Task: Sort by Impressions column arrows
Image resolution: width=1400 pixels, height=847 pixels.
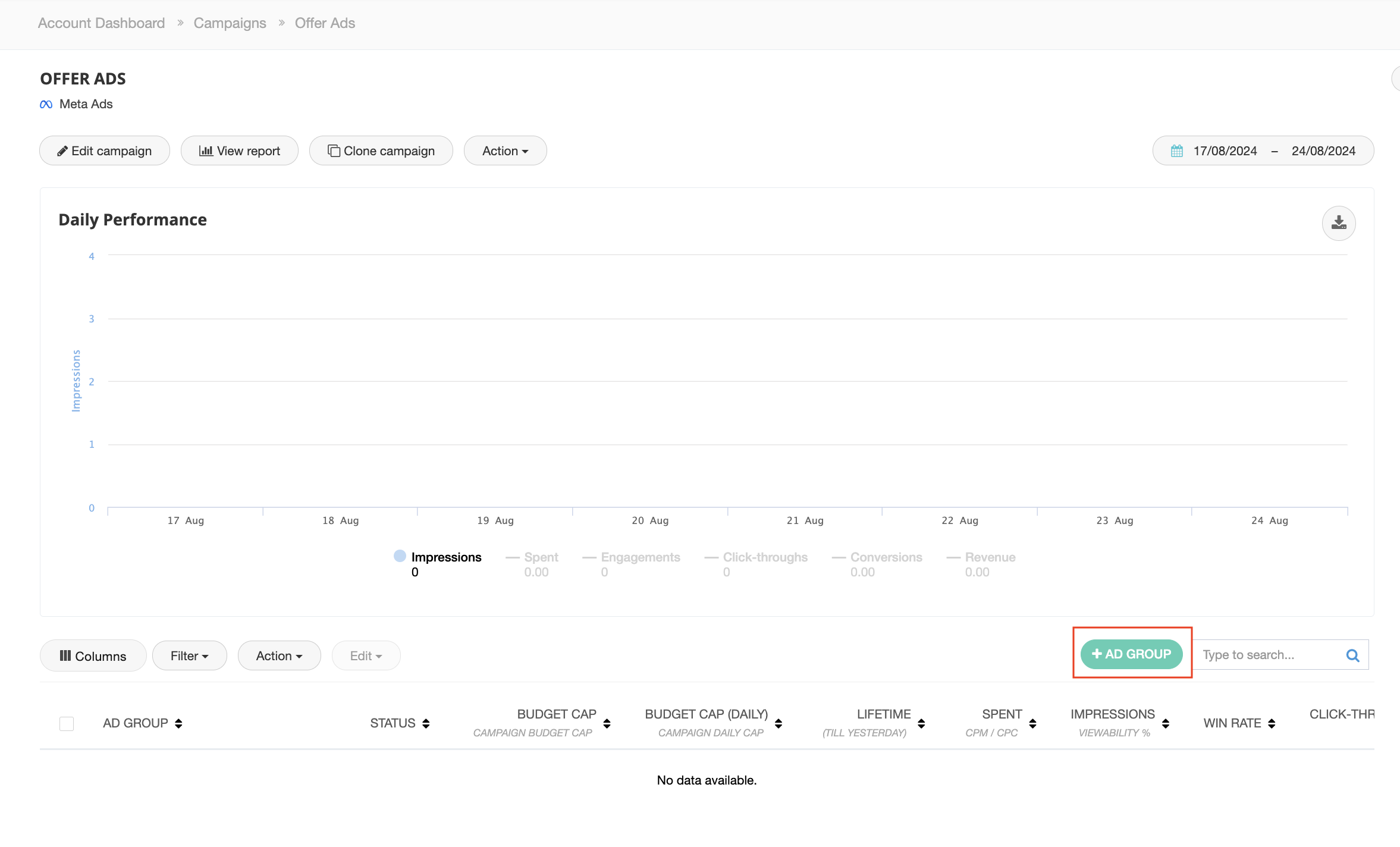Action: coord(1166,723)
